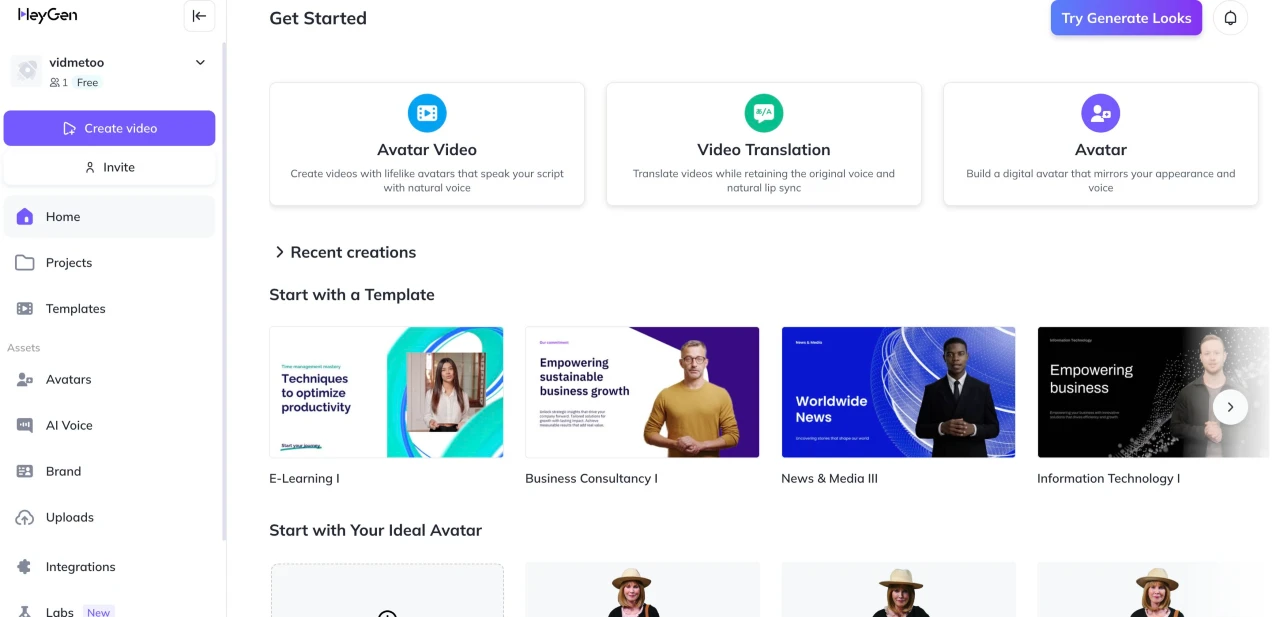Screen dimensions: 1280x617
Task: Click the green Video Translation icon
Action: coord(764,113)
